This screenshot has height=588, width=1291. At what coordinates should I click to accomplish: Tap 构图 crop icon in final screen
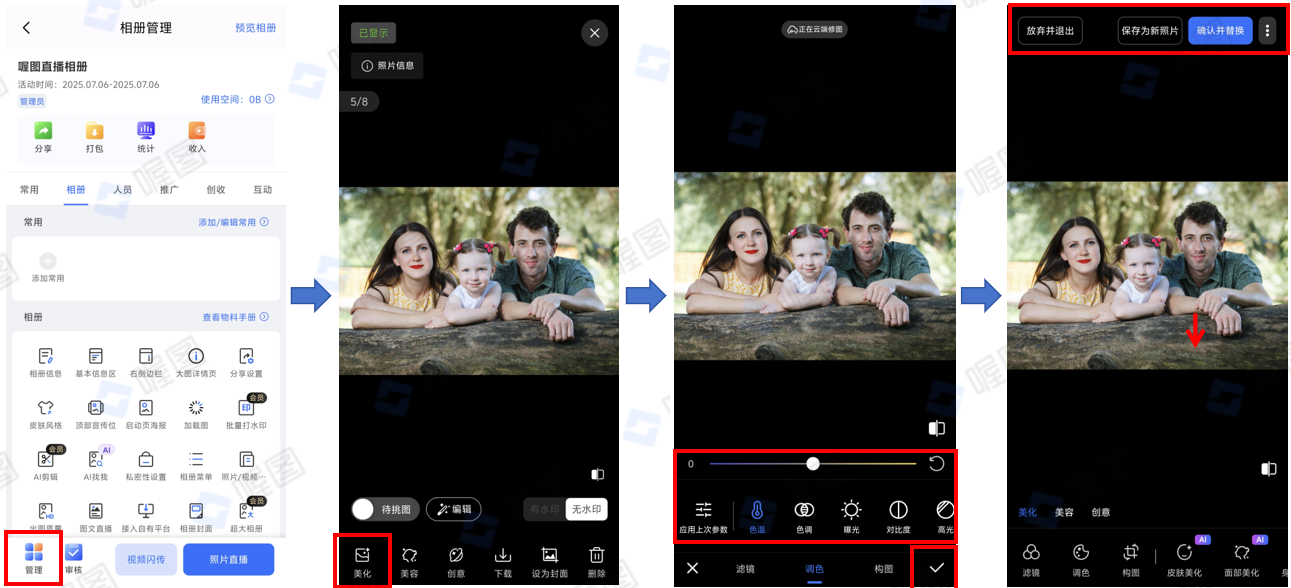click(x=1131, y=552)
